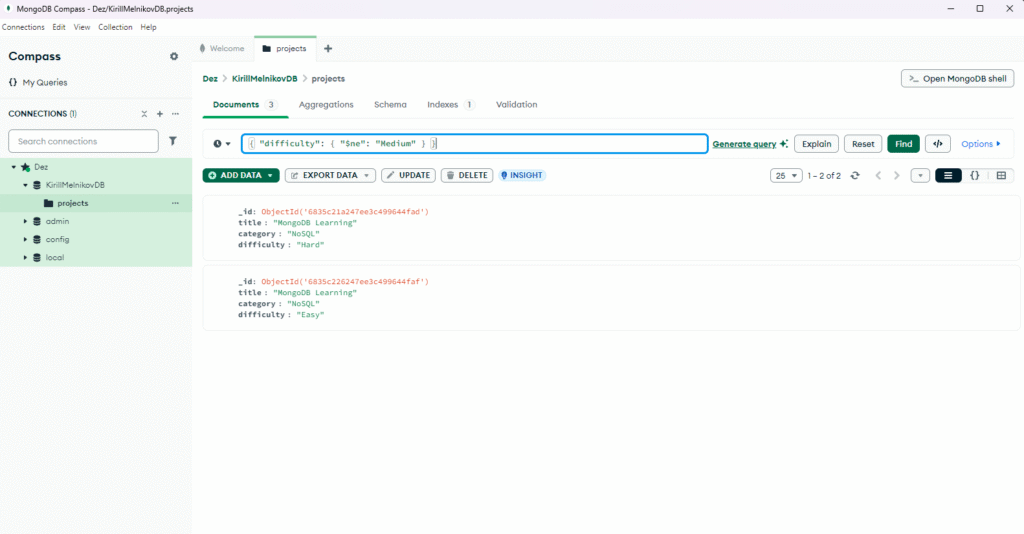Collapse all connections icon
The image size is (1024, 534).
(x=144, y=114)
